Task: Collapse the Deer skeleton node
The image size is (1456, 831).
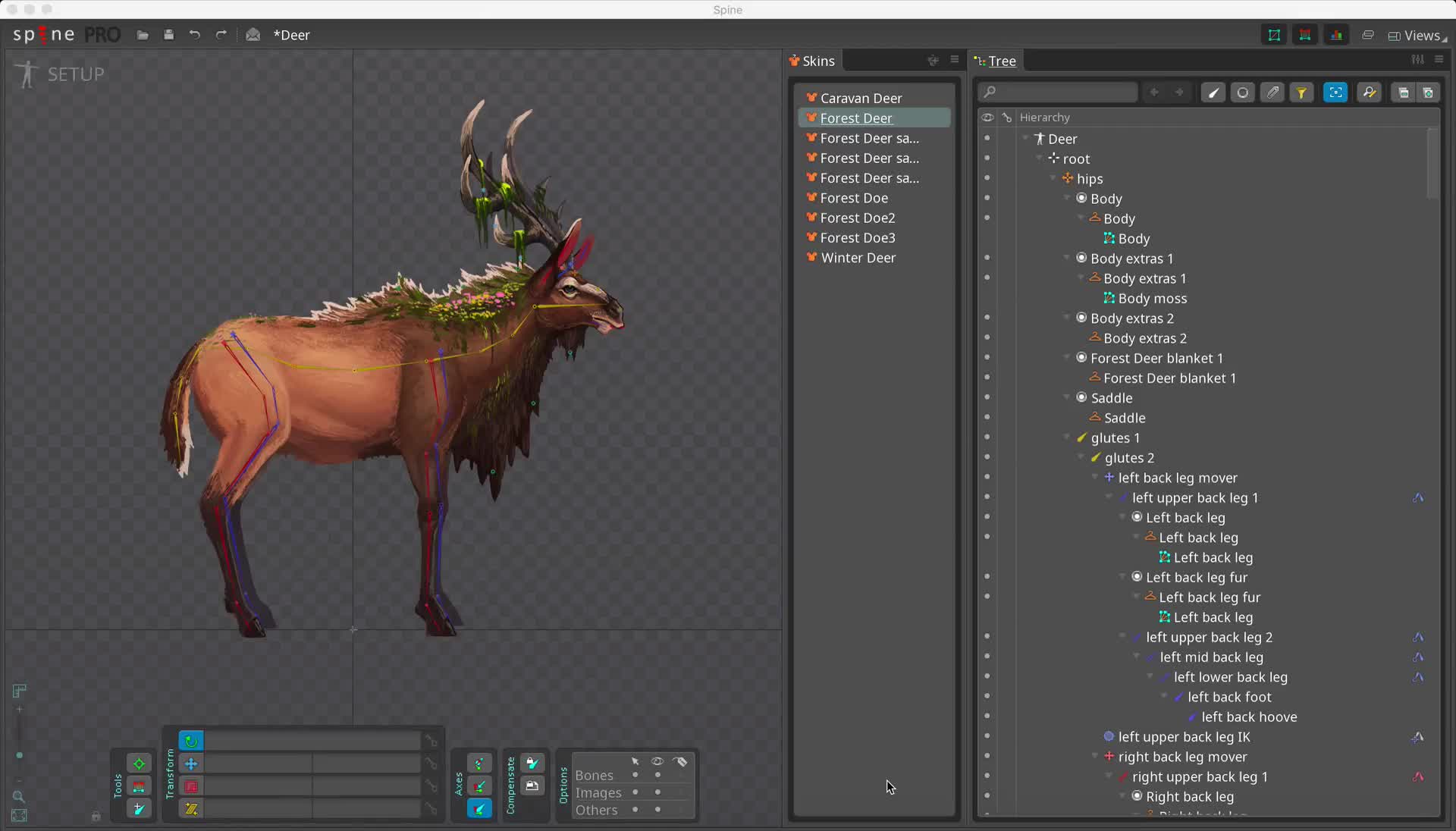Action: (1025, 138)
